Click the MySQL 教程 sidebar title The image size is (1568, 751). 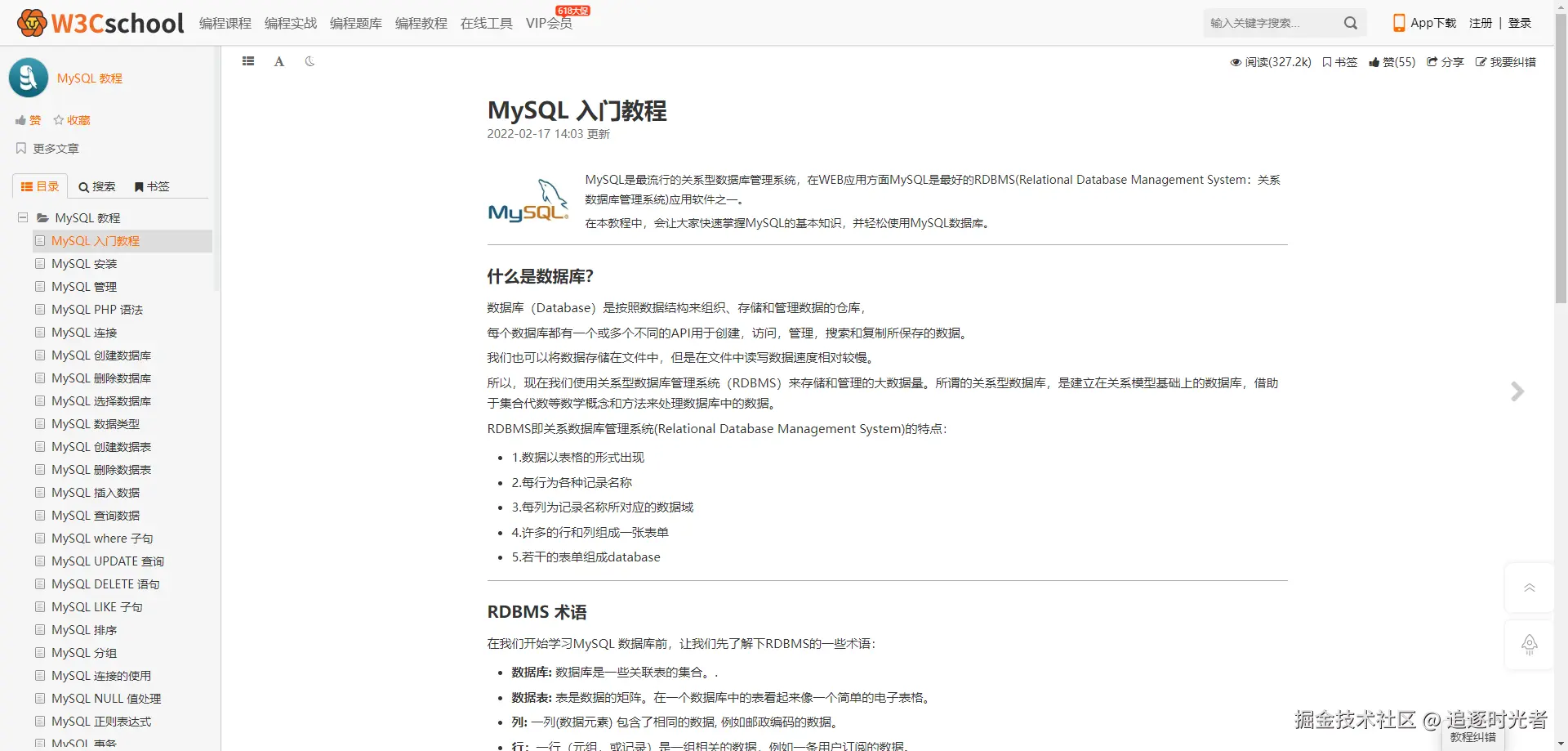coord(90,78)
